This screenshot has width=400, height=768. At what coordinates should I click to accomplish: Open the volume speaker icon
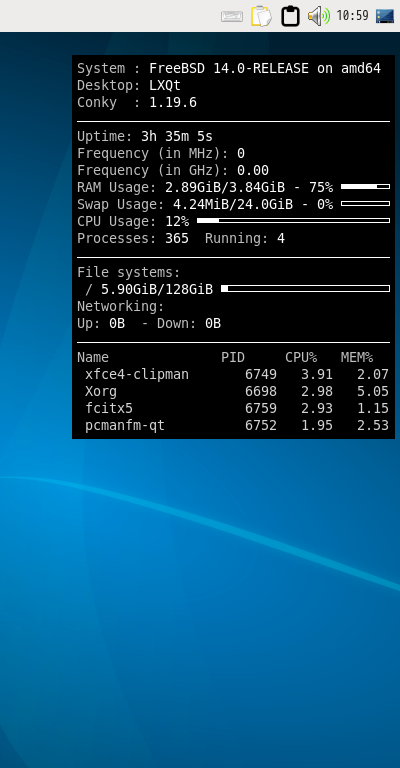pos(318,16)
